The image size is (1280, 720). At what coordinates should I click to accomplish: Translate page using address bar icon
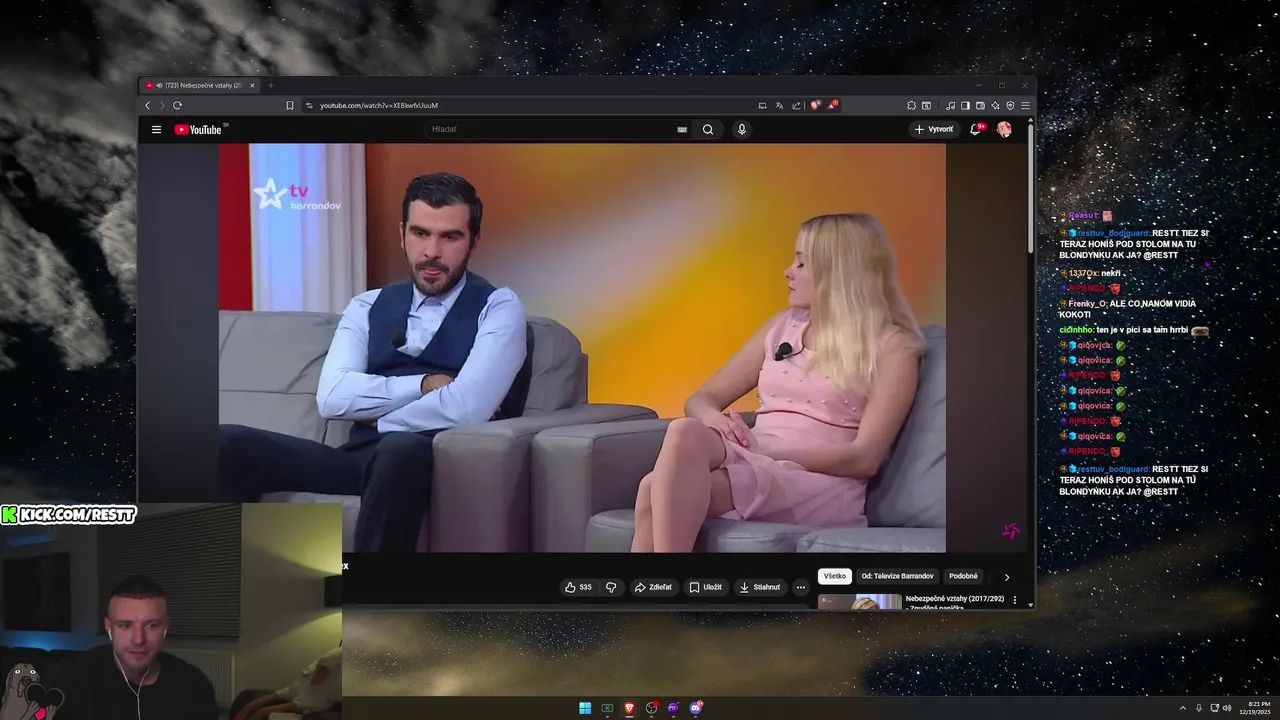779,105
